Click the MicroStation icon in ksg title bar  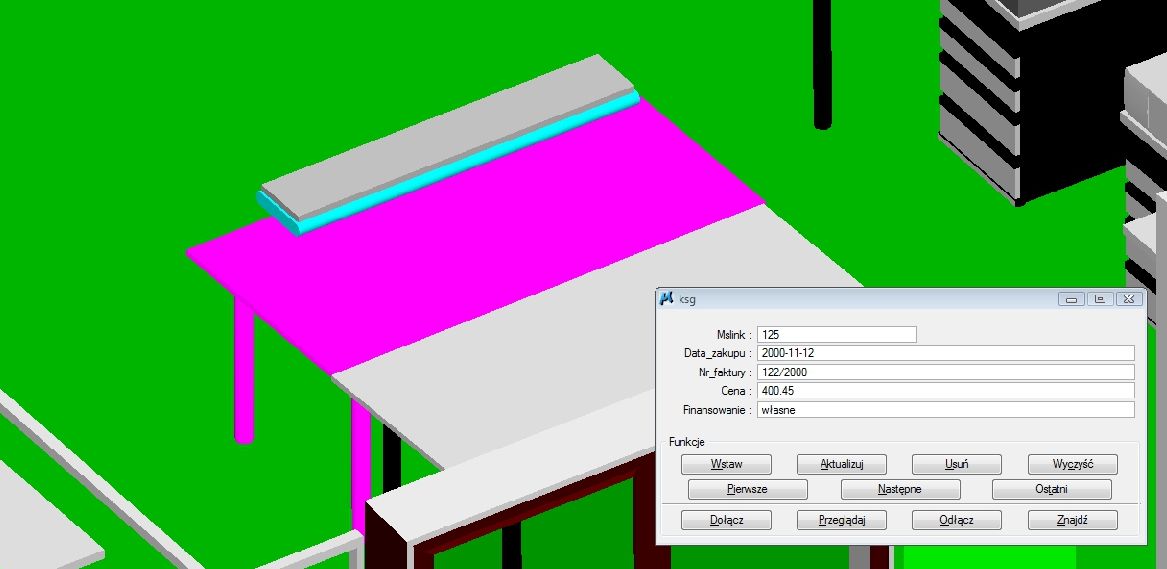click(667, 299)
